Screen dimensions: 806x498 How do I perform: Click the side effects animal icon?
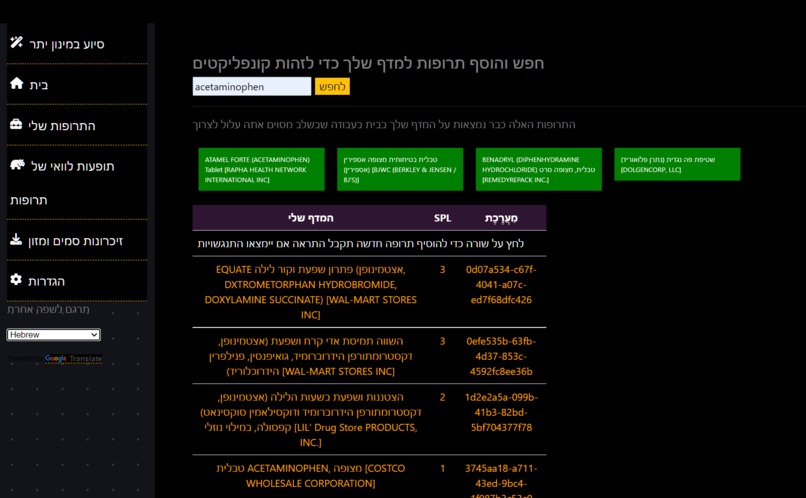(17, 164)
